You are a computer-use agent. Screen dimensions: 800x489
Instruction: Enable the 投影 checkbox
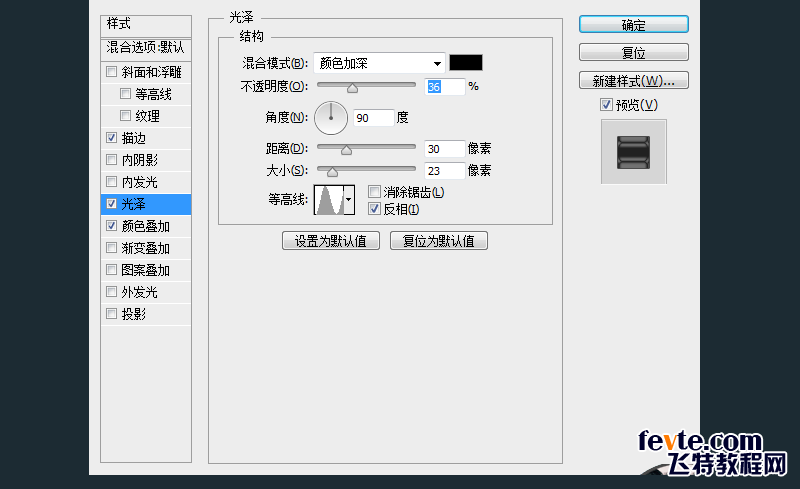click(x=111, y=313)
